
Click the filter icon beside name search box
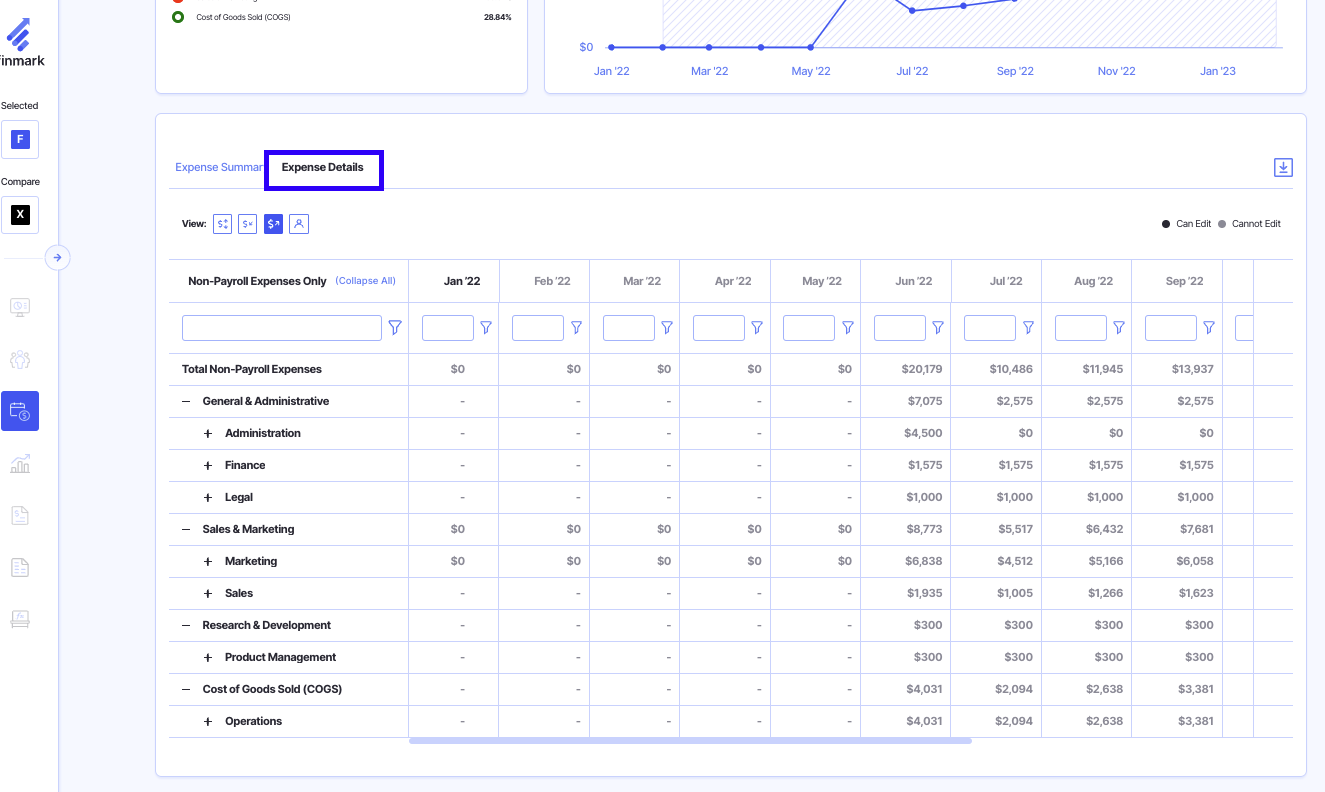point(395,328)
